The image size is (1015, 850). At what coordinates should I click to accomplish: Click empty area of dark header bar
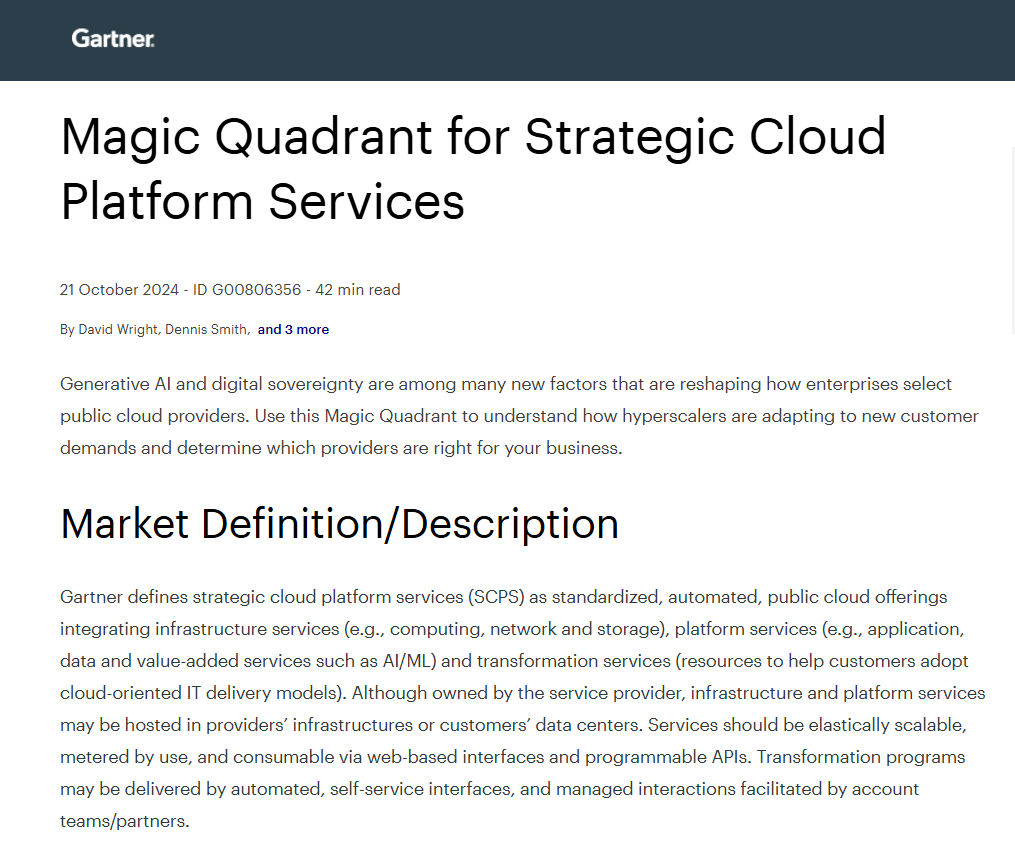coord(600,40)
